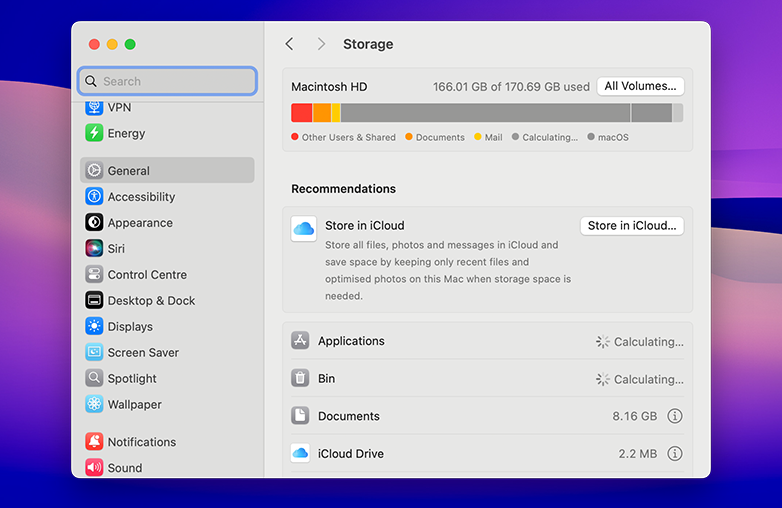Click the Storage page title
The image size is (782, 508).
coord(368,44)
